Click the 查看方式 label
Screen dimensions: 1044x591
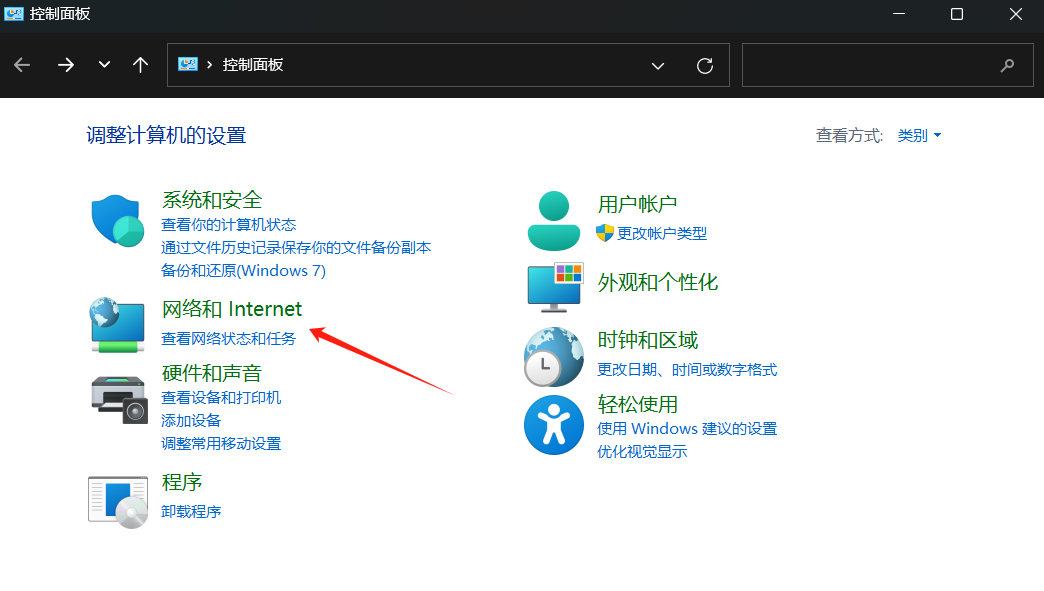(849, 135)
